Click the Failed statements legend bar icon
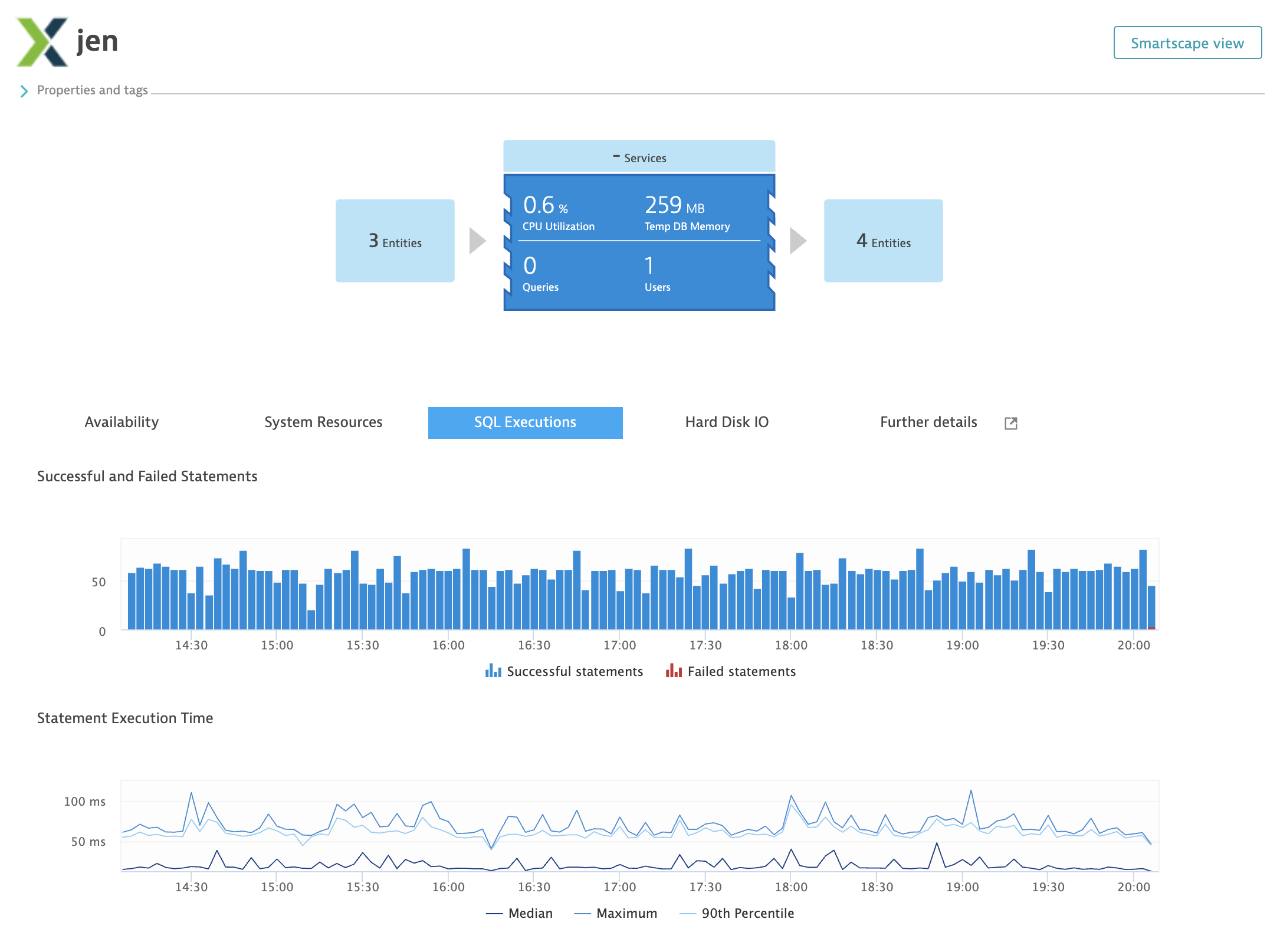Image resolution: width=1280 pixels, height=952 pixels. click(x=674, y=671)
